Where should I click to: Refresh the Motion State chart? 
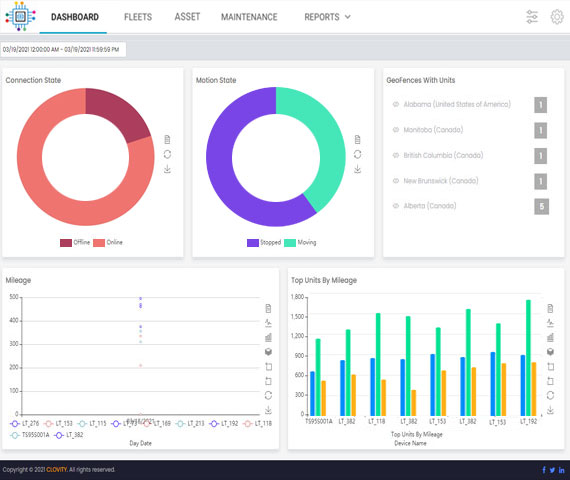click(x=358, y=154)
